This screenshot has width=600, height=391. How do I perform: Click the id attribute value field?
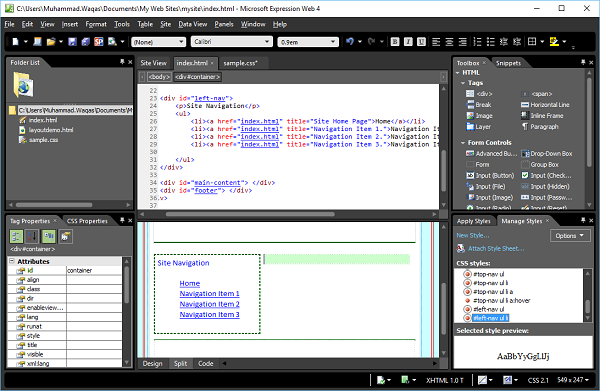94,270
